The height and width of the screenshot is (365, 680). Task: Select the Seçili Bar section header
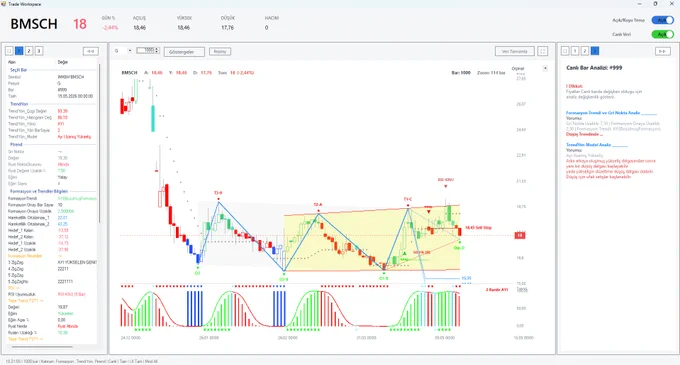click(18, 70)
